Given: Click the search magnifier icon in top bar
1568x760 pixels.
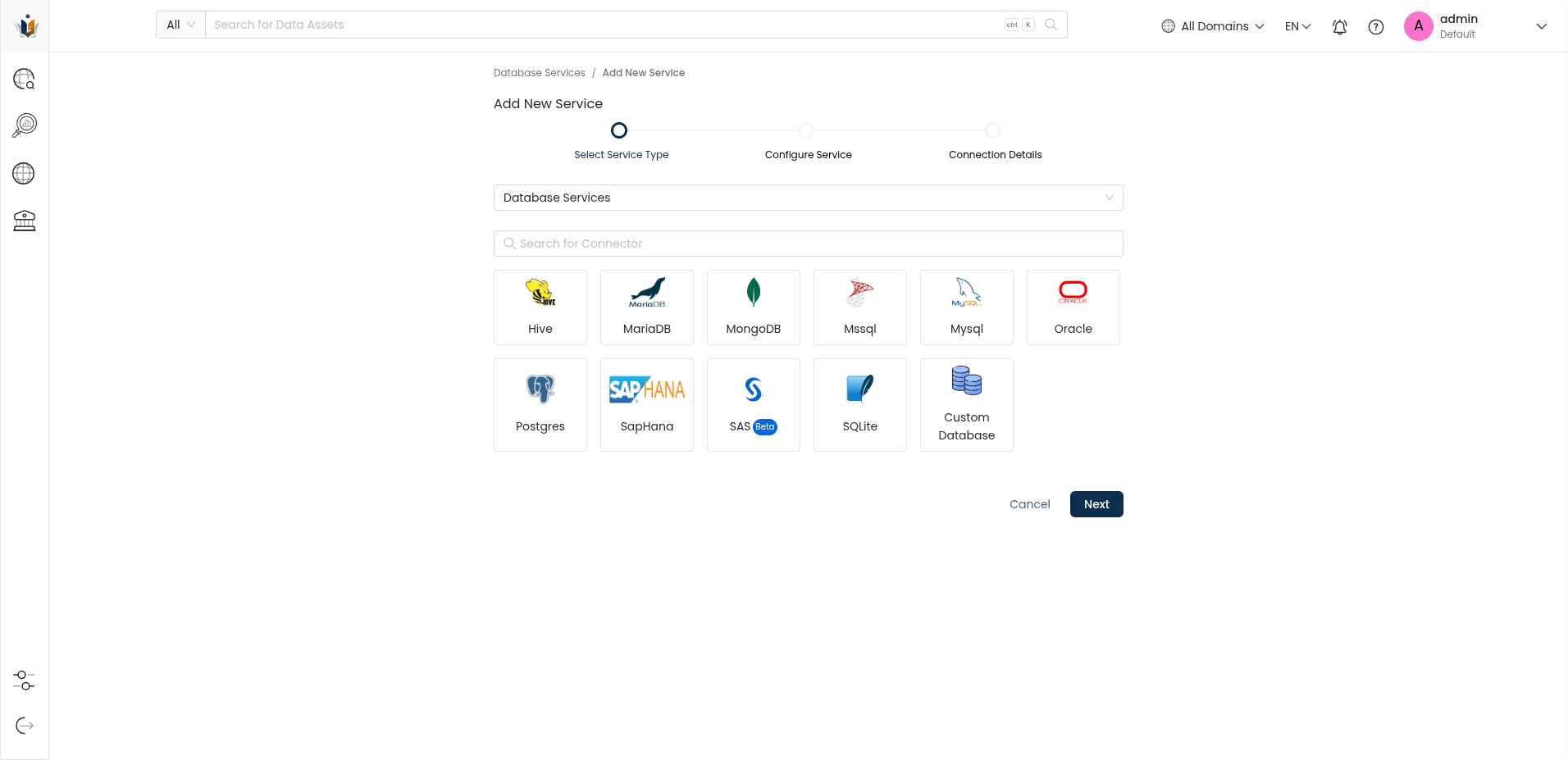Looking at the screenshot, I should tap(1051, 25).
